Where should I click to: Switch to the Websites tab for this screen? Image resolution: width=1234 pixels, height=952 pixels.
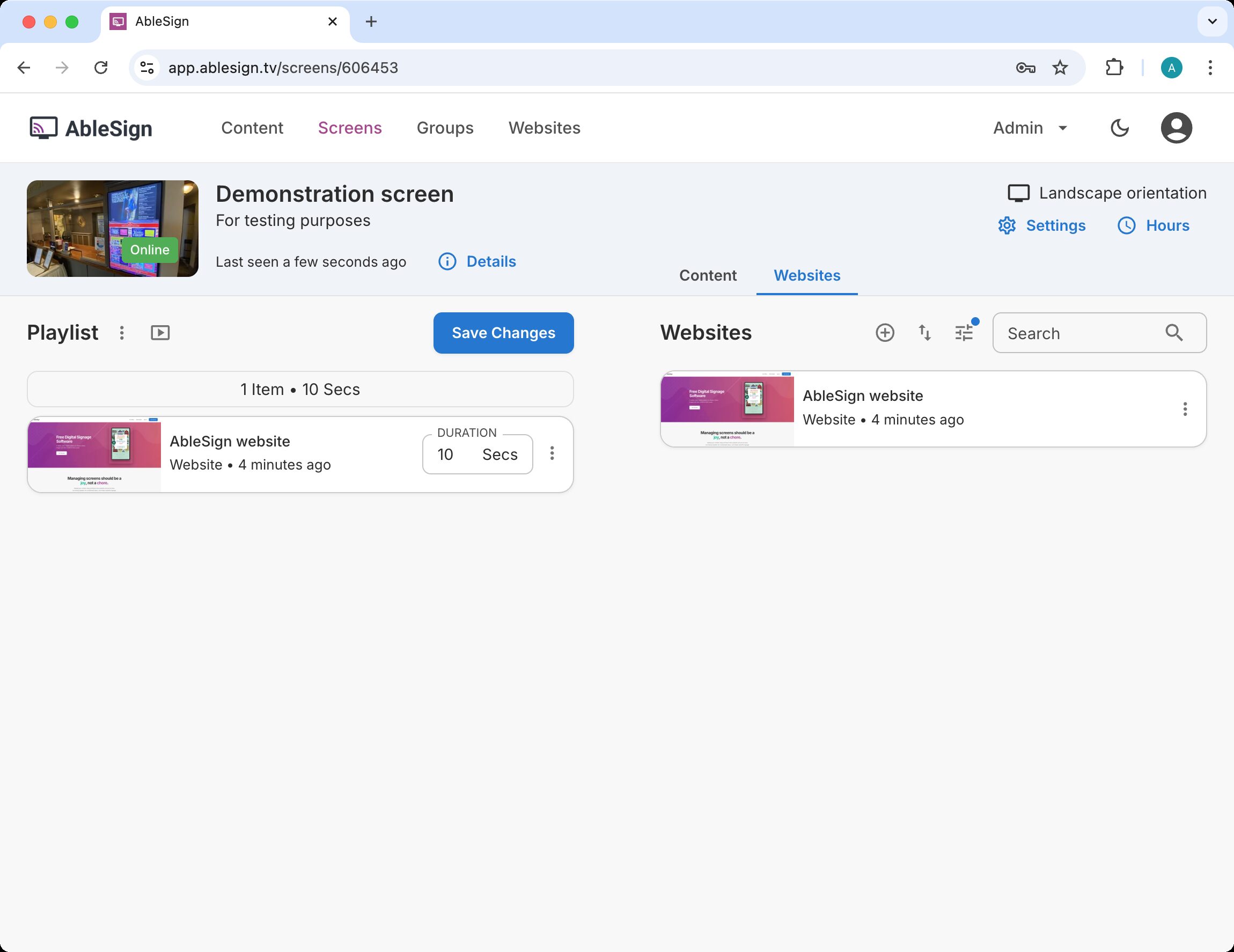tap(806, 276)
